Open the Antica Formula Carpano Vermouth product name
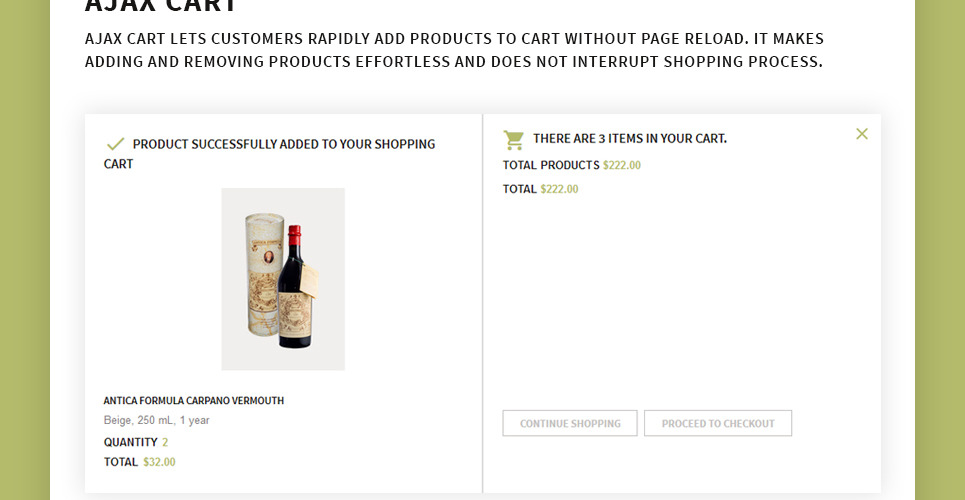Screen dimensions: 965x500 point(194,401)
